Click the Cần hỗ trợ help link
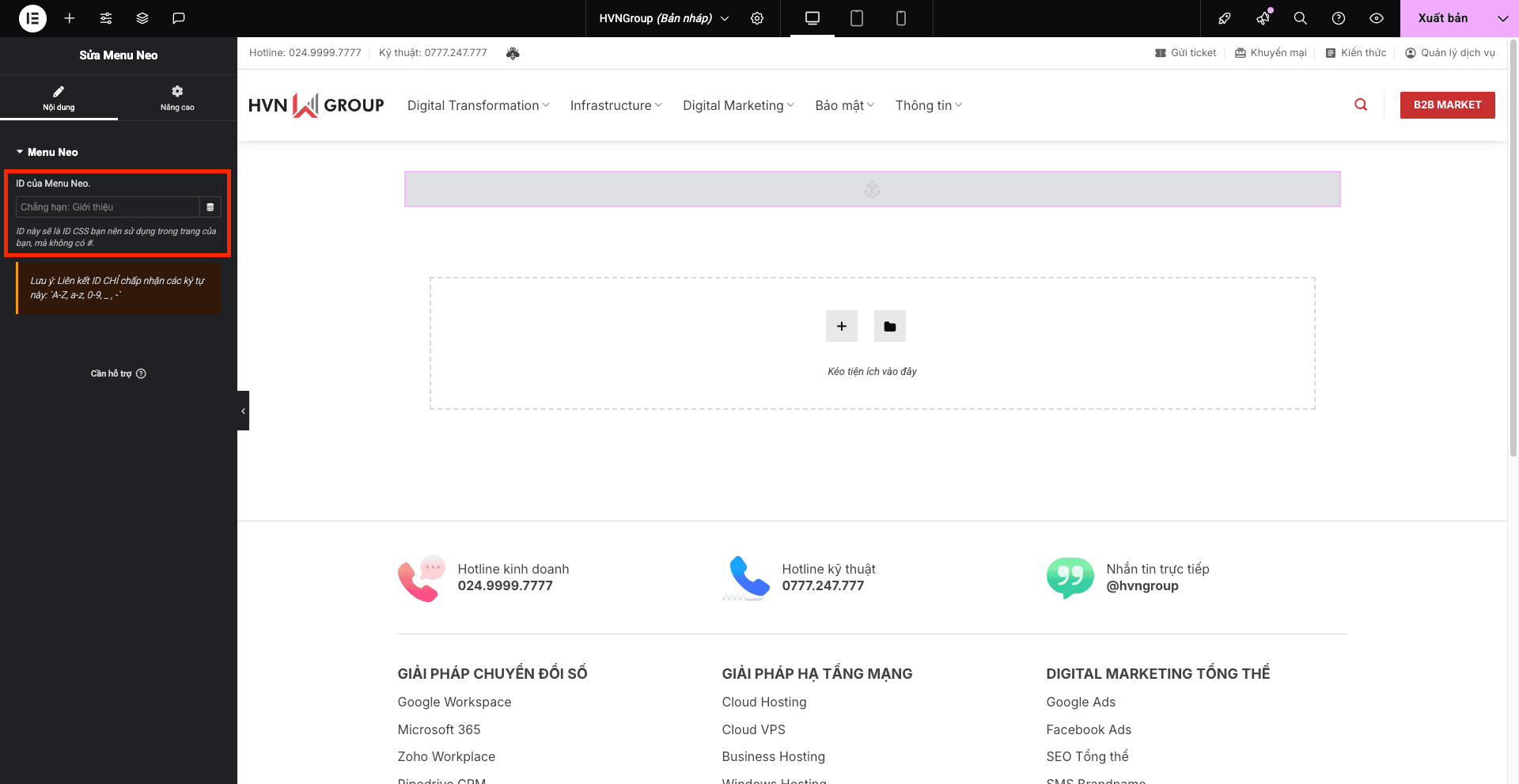The height and width of the screenshot is (784, 1519). point(118,373)
